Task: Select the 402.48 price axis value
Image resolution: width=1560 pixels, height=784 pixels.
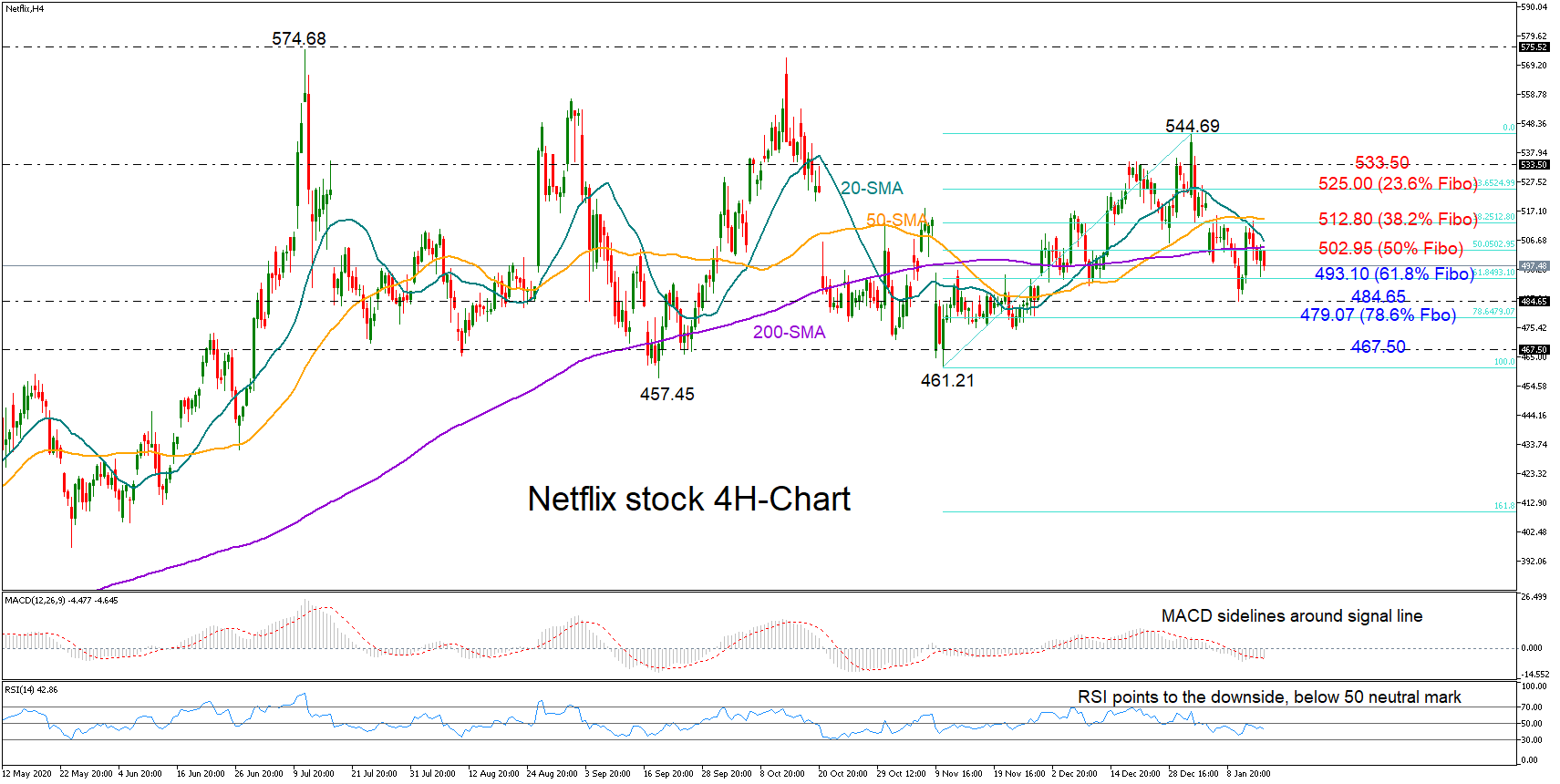Action: tap(1534, 532)
